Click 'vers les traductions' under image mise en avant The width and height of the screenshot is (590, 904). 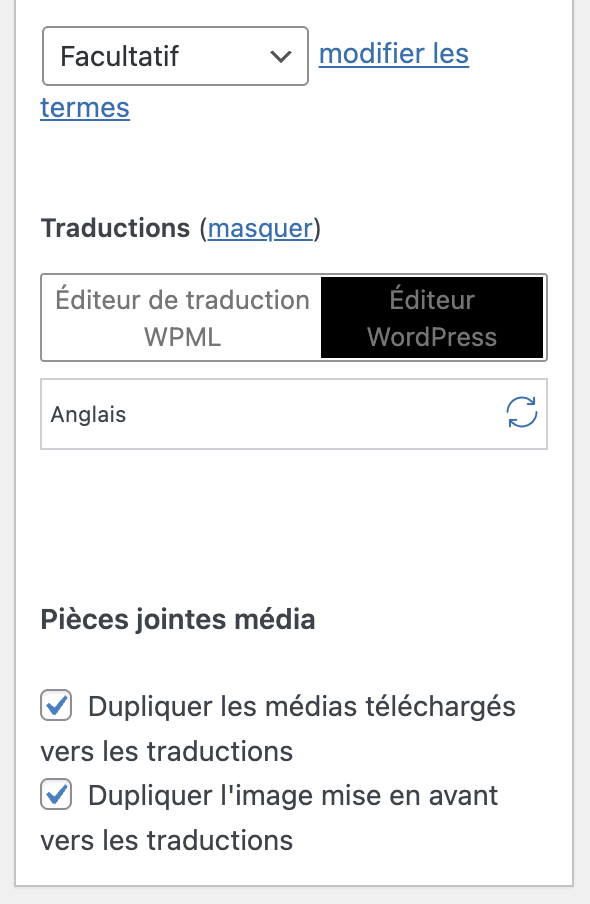click(167, 840)
